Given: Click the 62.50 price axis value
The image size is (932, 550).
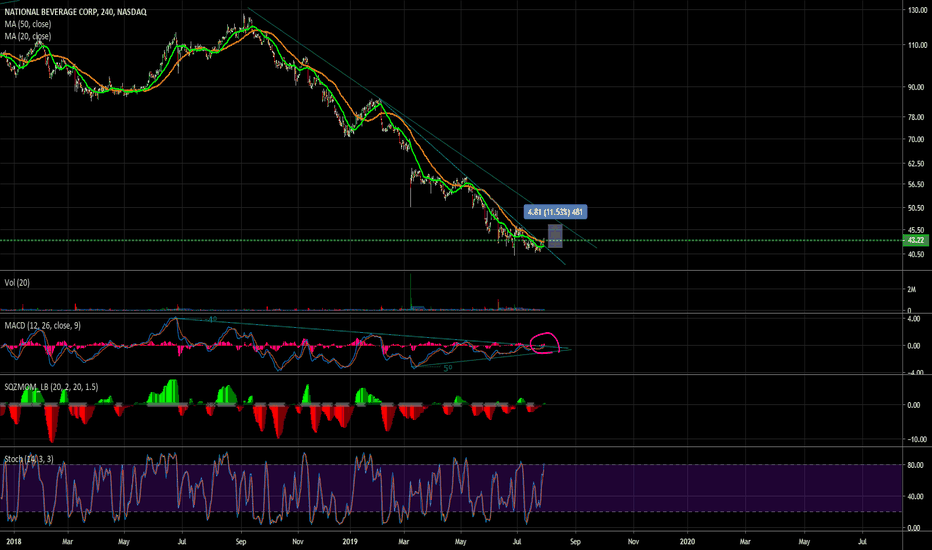Looking at the screenshot, I should click(x=917, y=164).
